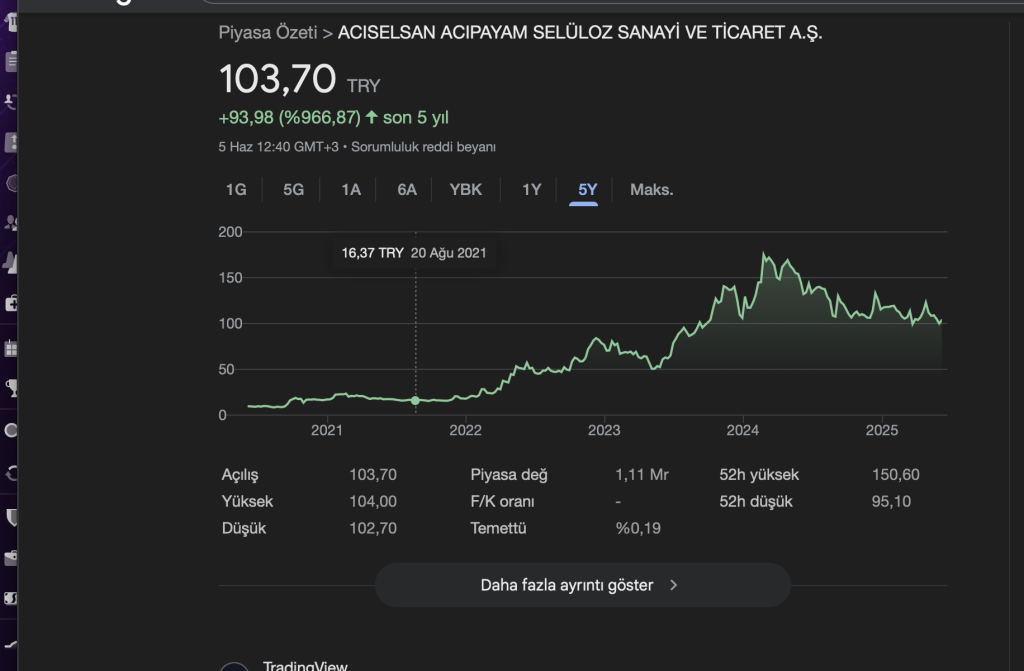Show the 1A chart period
The image size is (1024, 671).
pyautogui.click(x=350, y=190)
